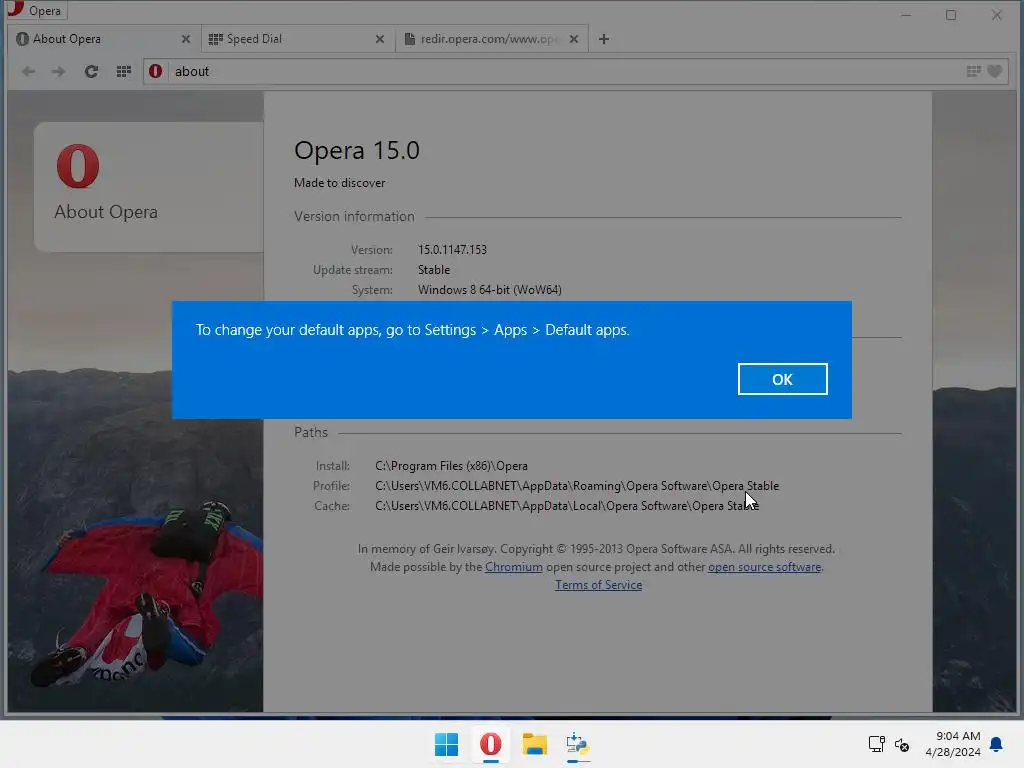Click the muted volume tray icon
Image resolution: width=1024 pixels, height=768 pixels.
click(902, 744)
